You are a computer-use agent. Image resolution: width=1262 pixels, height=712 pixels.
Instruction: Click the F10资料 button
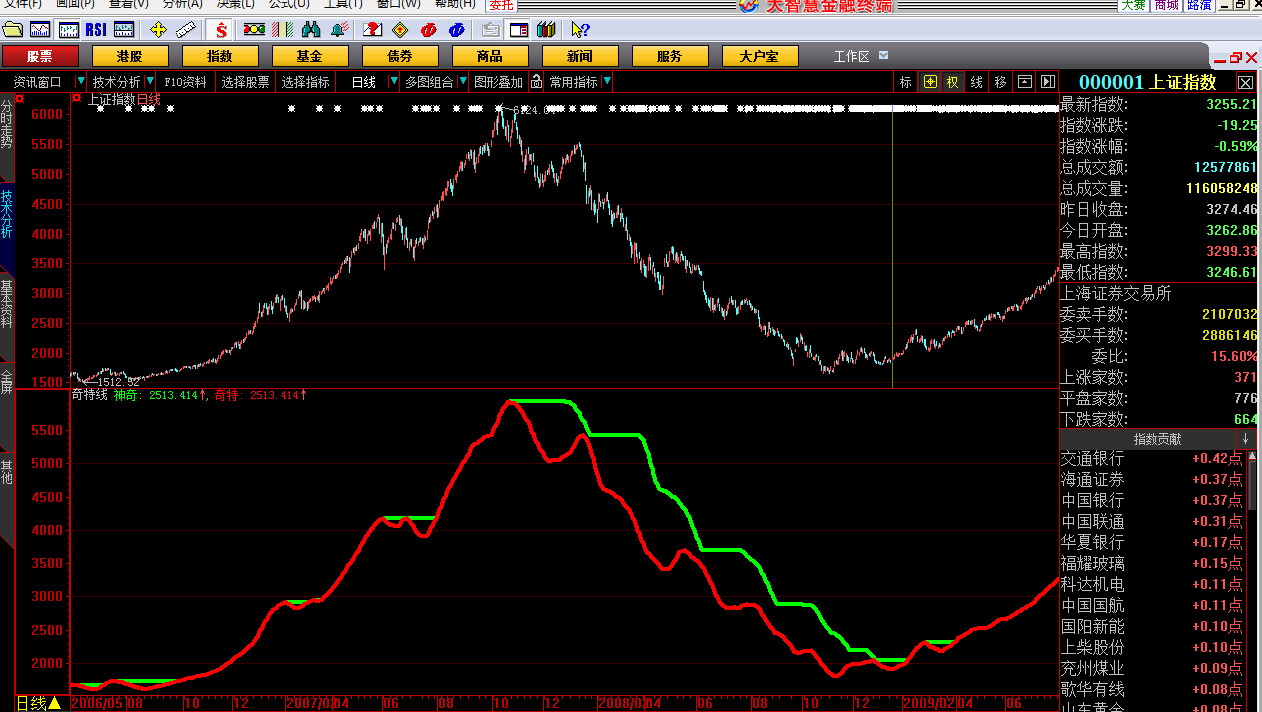click(x=185, y=82)
